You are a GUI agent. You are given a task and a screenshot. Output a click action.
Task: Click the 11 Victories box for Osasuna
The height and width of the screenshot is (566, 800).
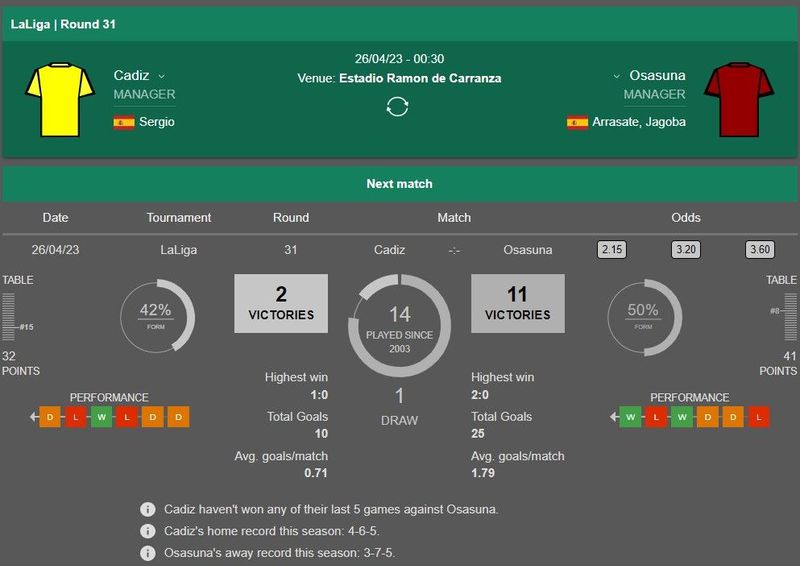tap(518, 304)
